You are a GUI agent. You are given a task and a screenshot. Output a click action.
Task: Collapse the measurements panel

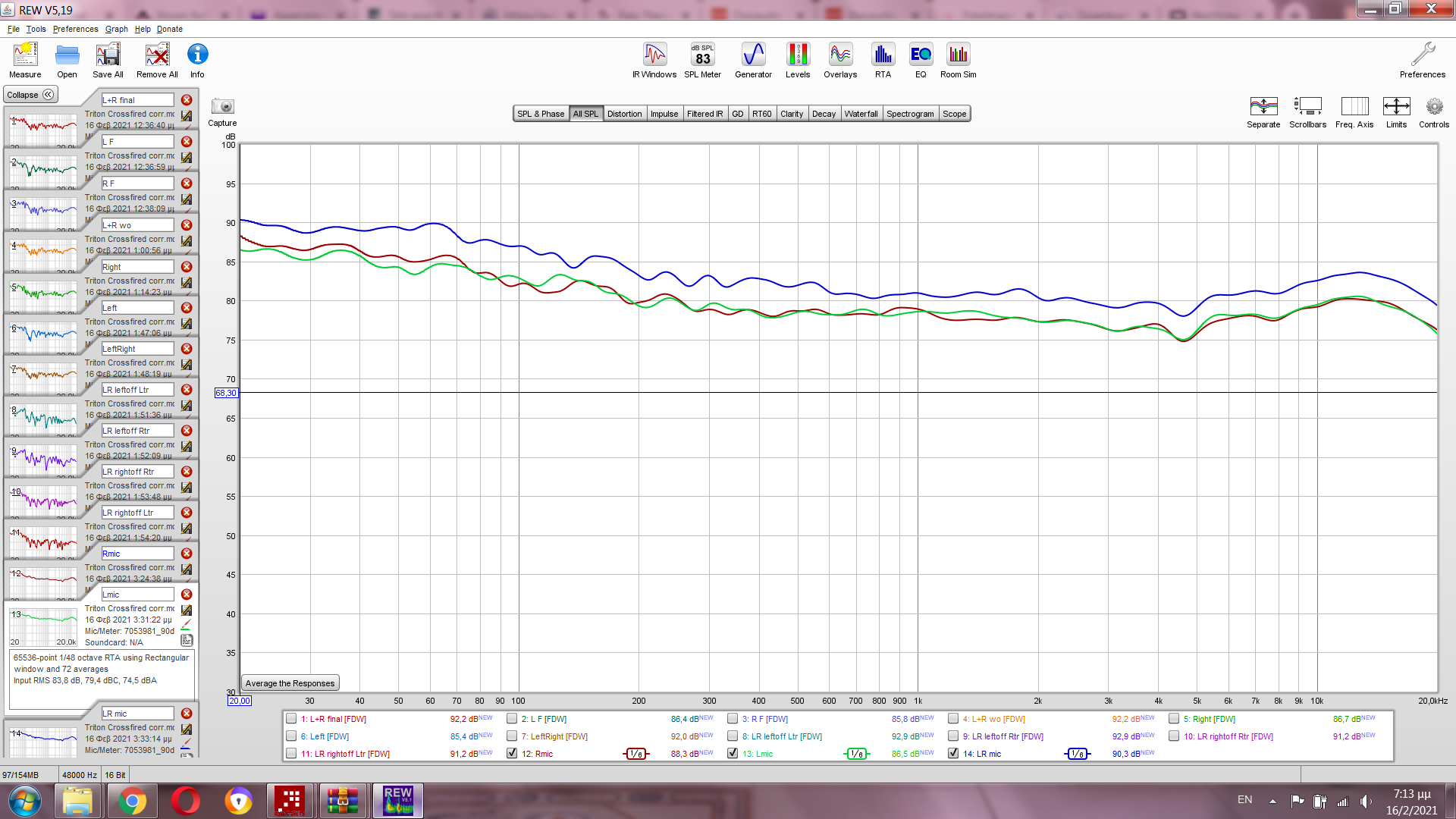pyautogui.click(x=30, y=95)
